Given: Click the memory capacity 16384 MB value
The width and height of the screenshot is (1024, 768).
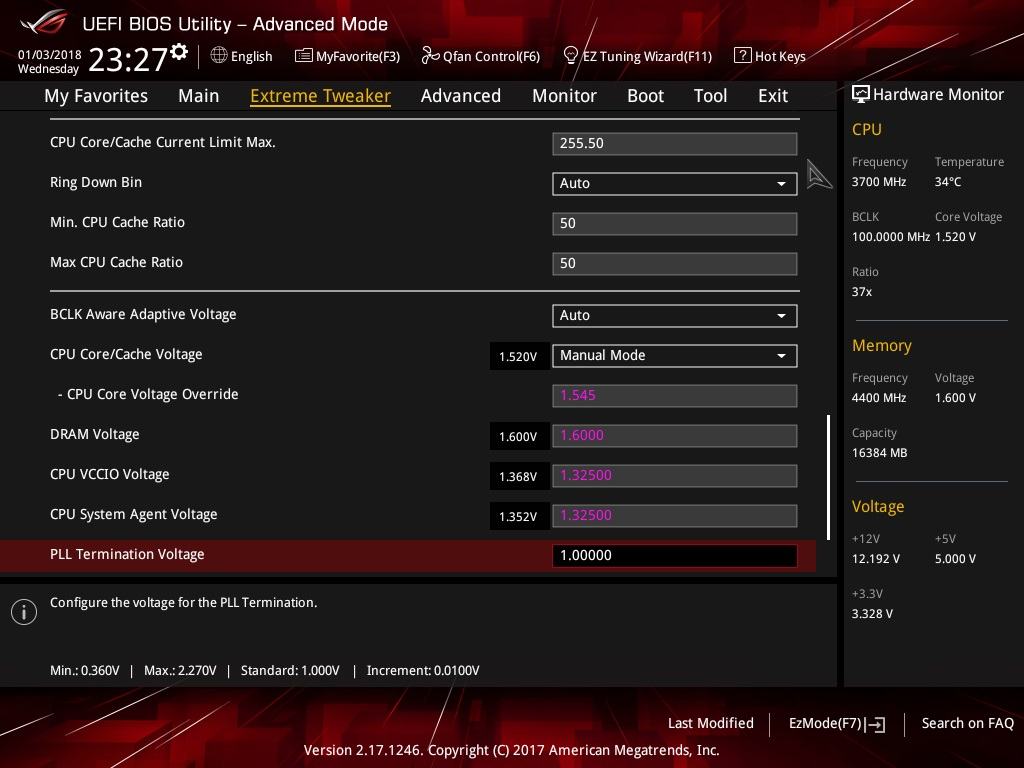Looking at the screenshot, I should point(880,453).
